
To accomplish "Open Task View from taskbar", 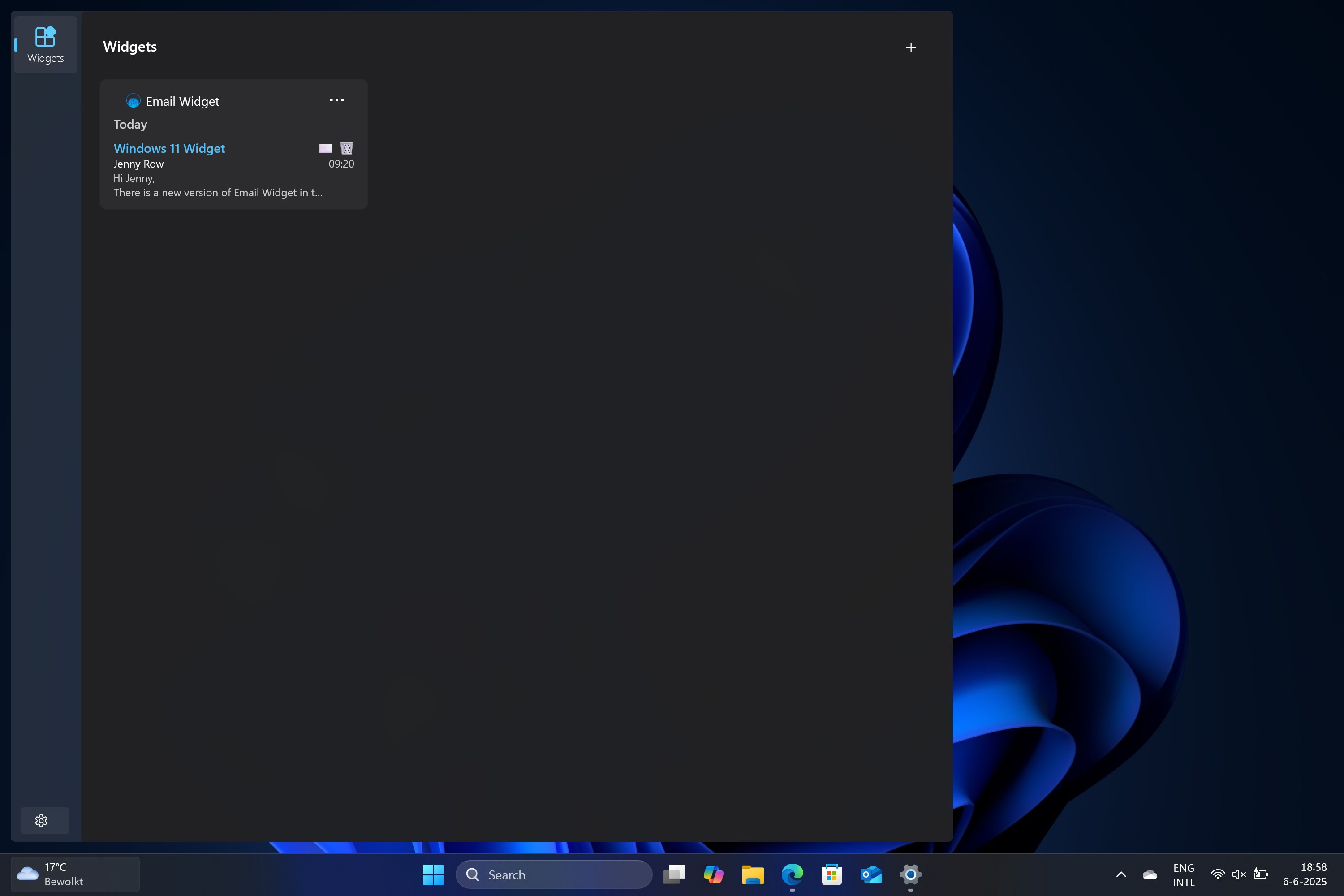I will pos(674,874).
